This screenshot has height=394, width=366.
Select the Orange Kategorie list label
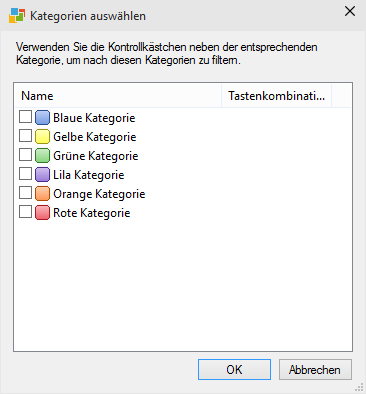pos(99,194)
